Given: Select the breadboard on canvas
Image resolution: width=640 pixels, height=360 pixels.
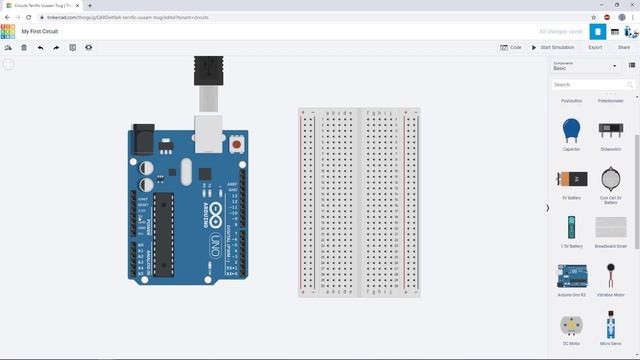Looking at the screenshot, I should point(359,202).
